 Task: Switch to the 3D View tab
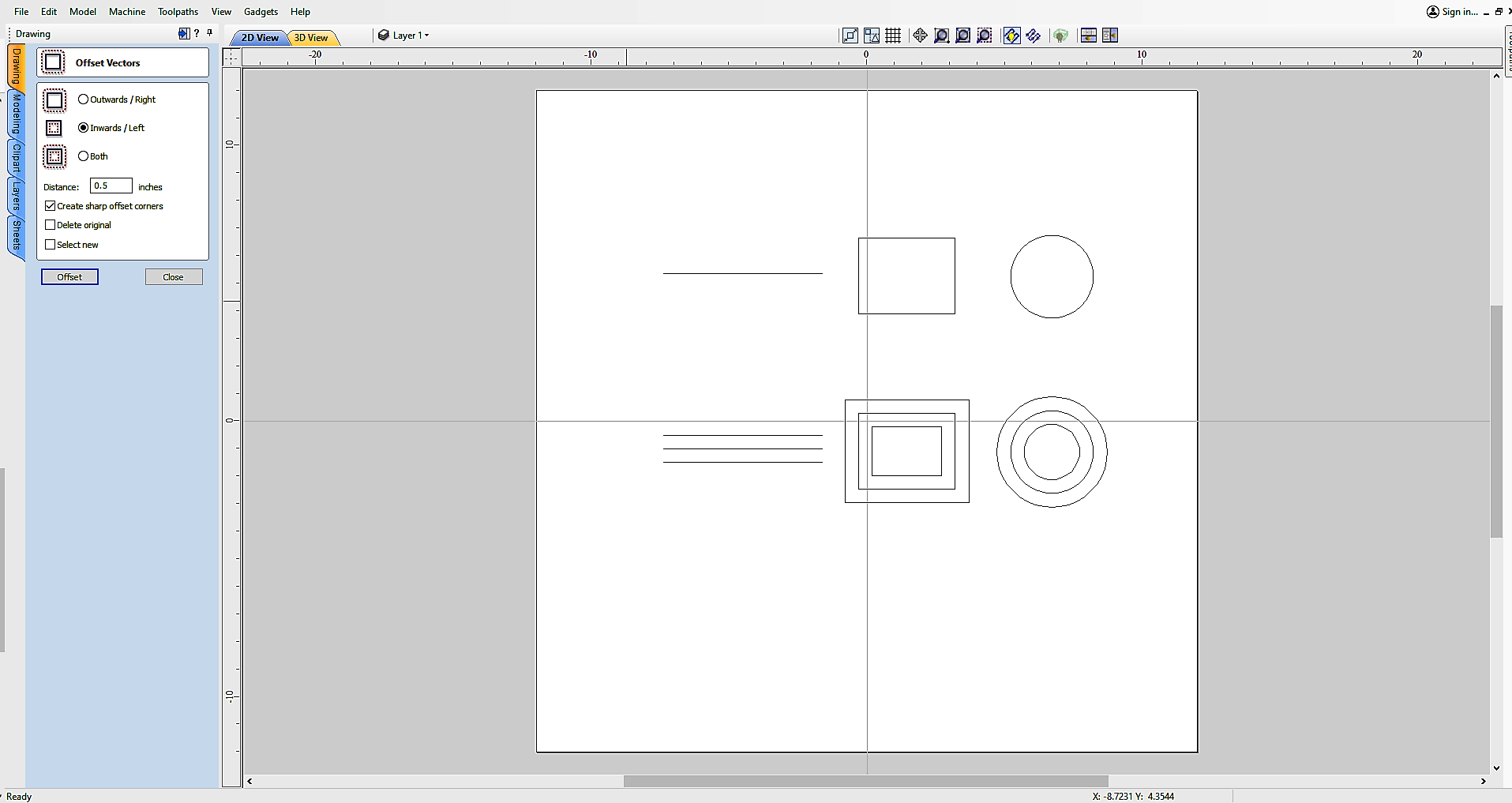tap(310, 37)
